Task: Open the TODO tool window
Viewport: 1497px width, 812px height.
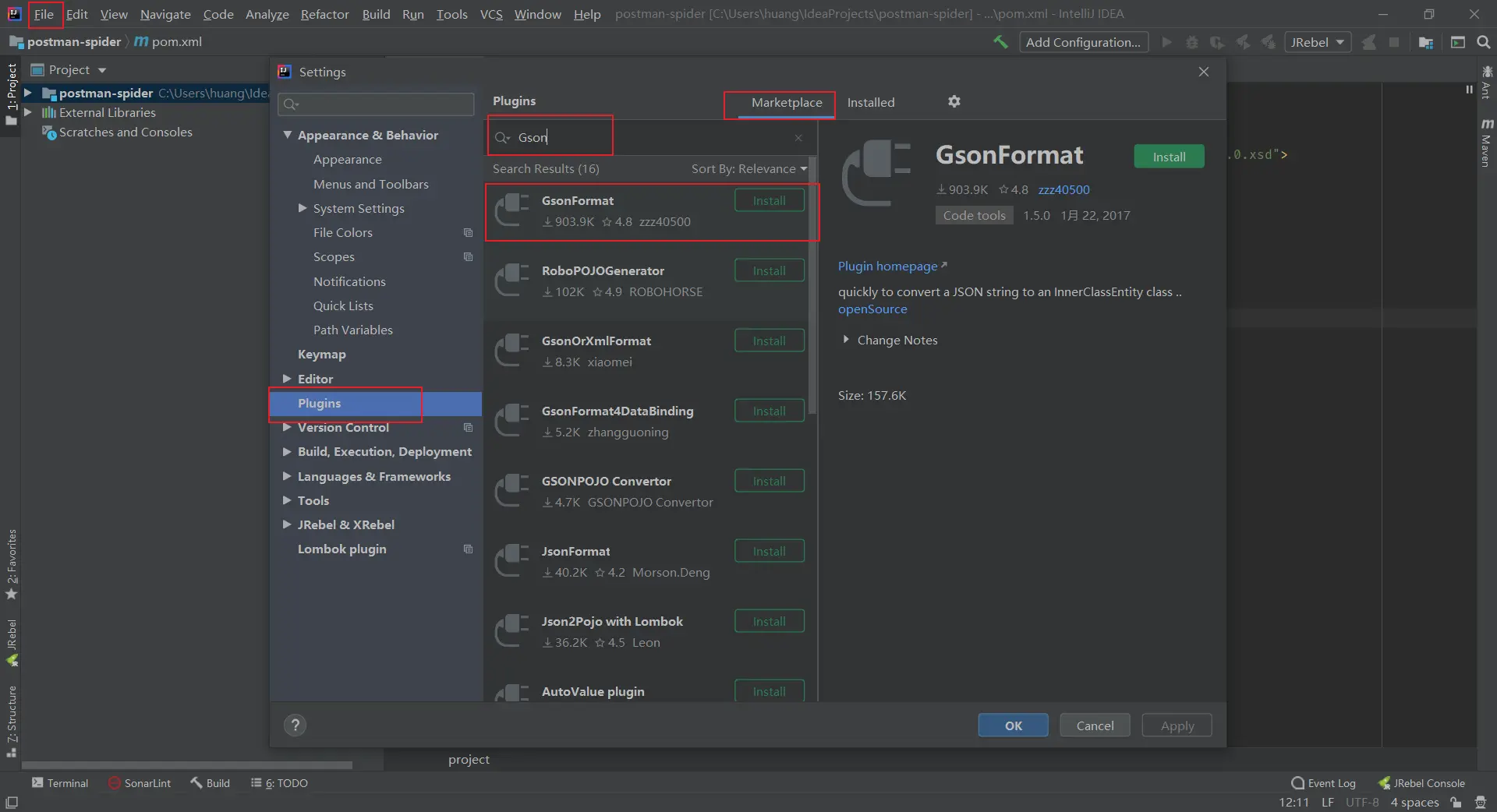Action: pyautogui.click(x=279, y=783)
